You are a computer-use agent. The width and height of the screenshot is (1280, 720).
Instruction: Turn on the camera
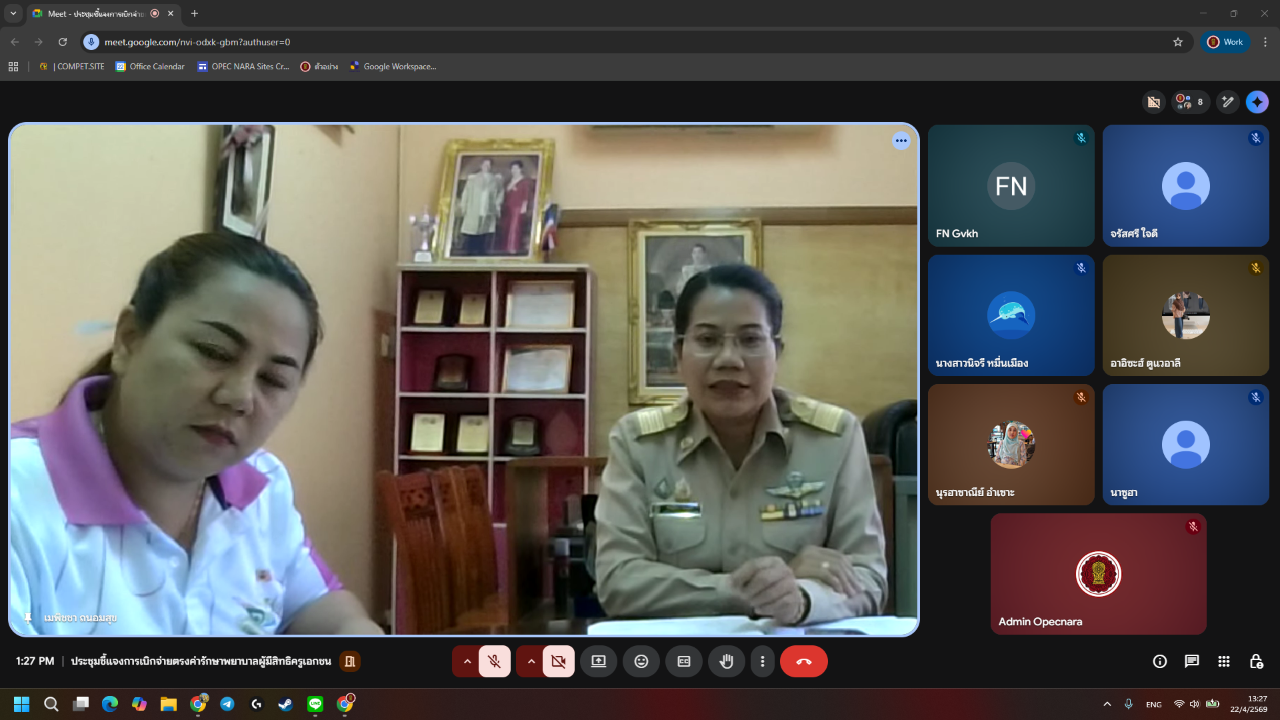(x=558, y=661)
